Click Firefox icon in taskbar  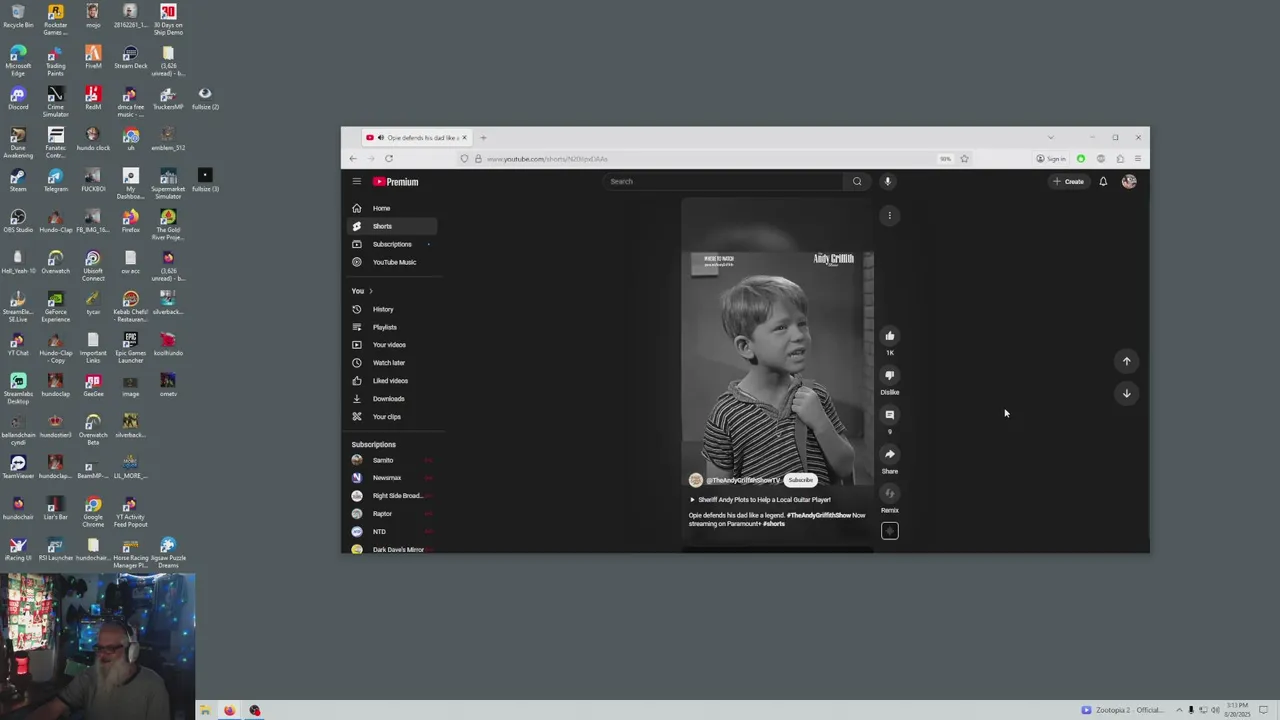[x=229, y=711]
